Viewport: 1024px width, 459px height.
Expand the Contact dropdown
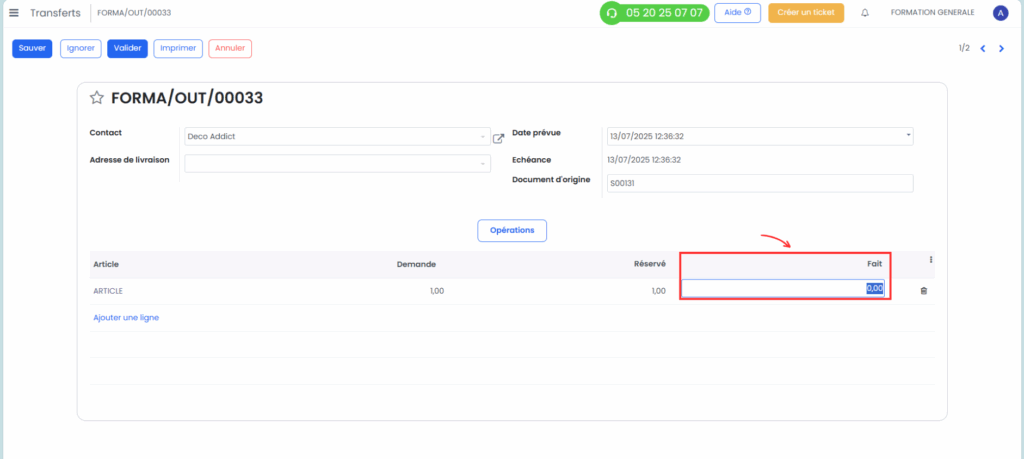482,137
